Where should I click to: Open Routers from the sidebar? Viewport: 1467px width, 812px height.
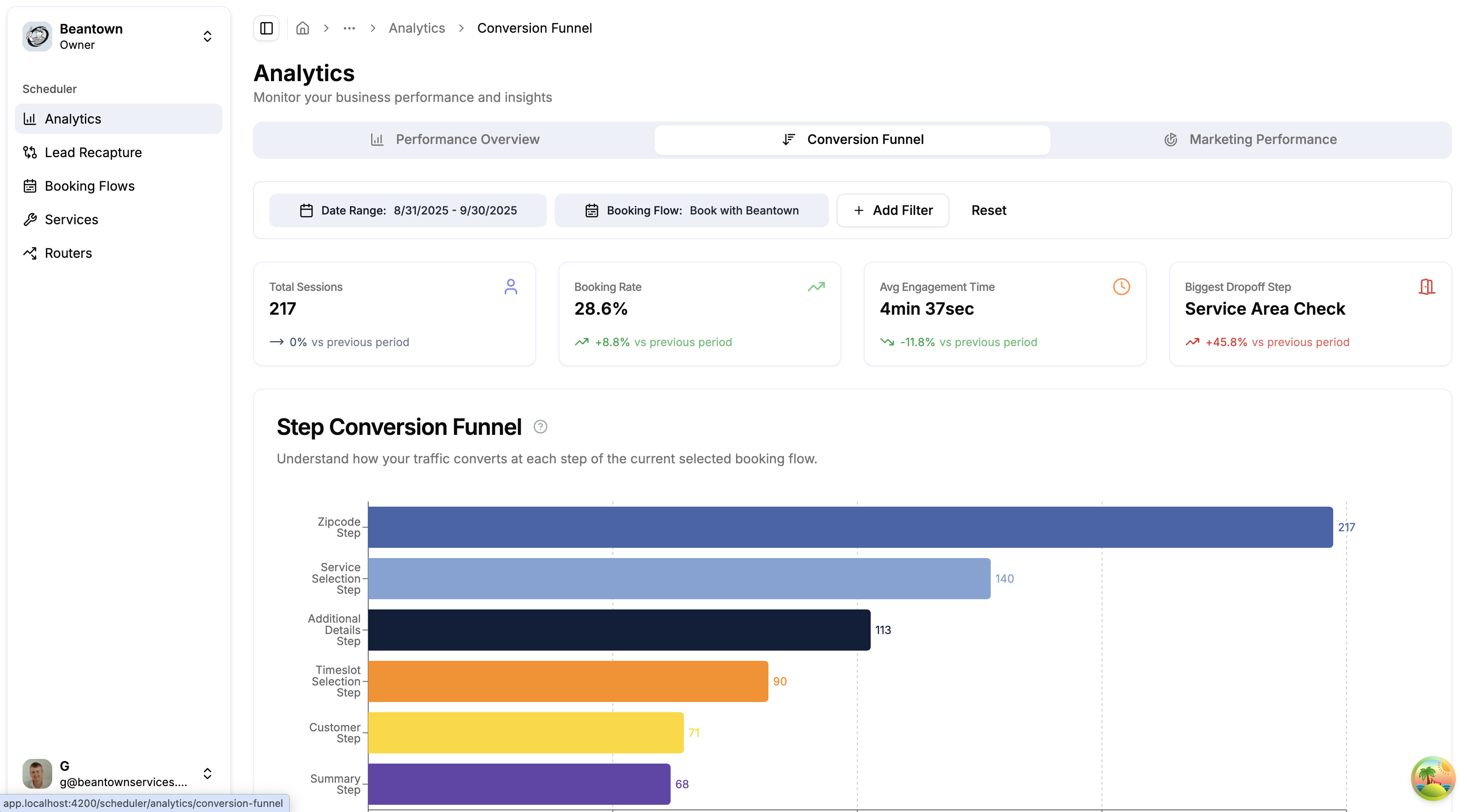tap(68, 253)
